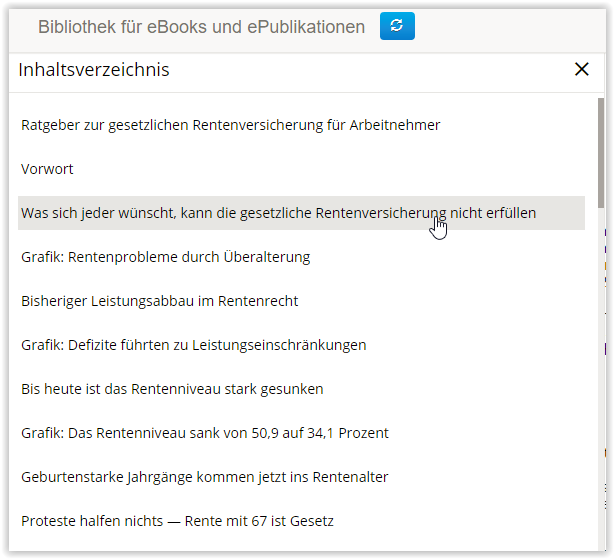Screen dimensions: 614x559
Task: Open 'Grafik: Defizite führten zu Leistungseinschränkungen'
Action: 193,345
